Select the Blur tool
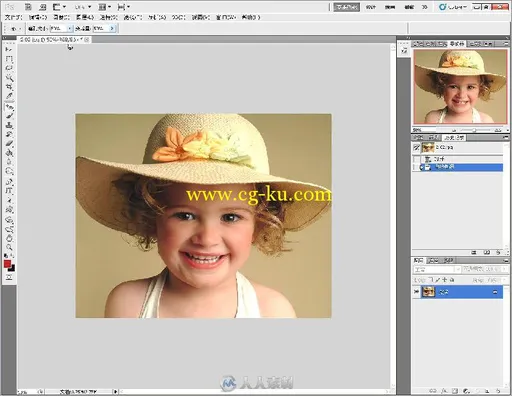This screenshot has height=396, width=512. tap(9, 162)
